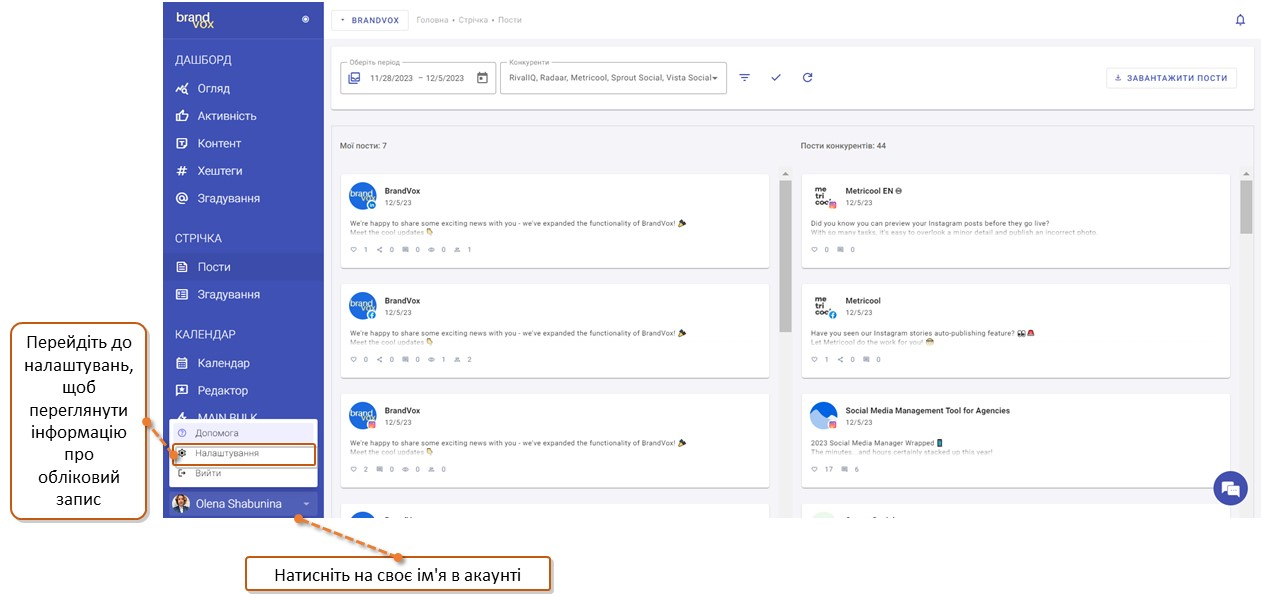Image resolution: width=1262 pixels, height=598 pixels.
Task: Open the BrandVox LinkedIn post card
Action: pyautogui.click(x=555, y=221)
